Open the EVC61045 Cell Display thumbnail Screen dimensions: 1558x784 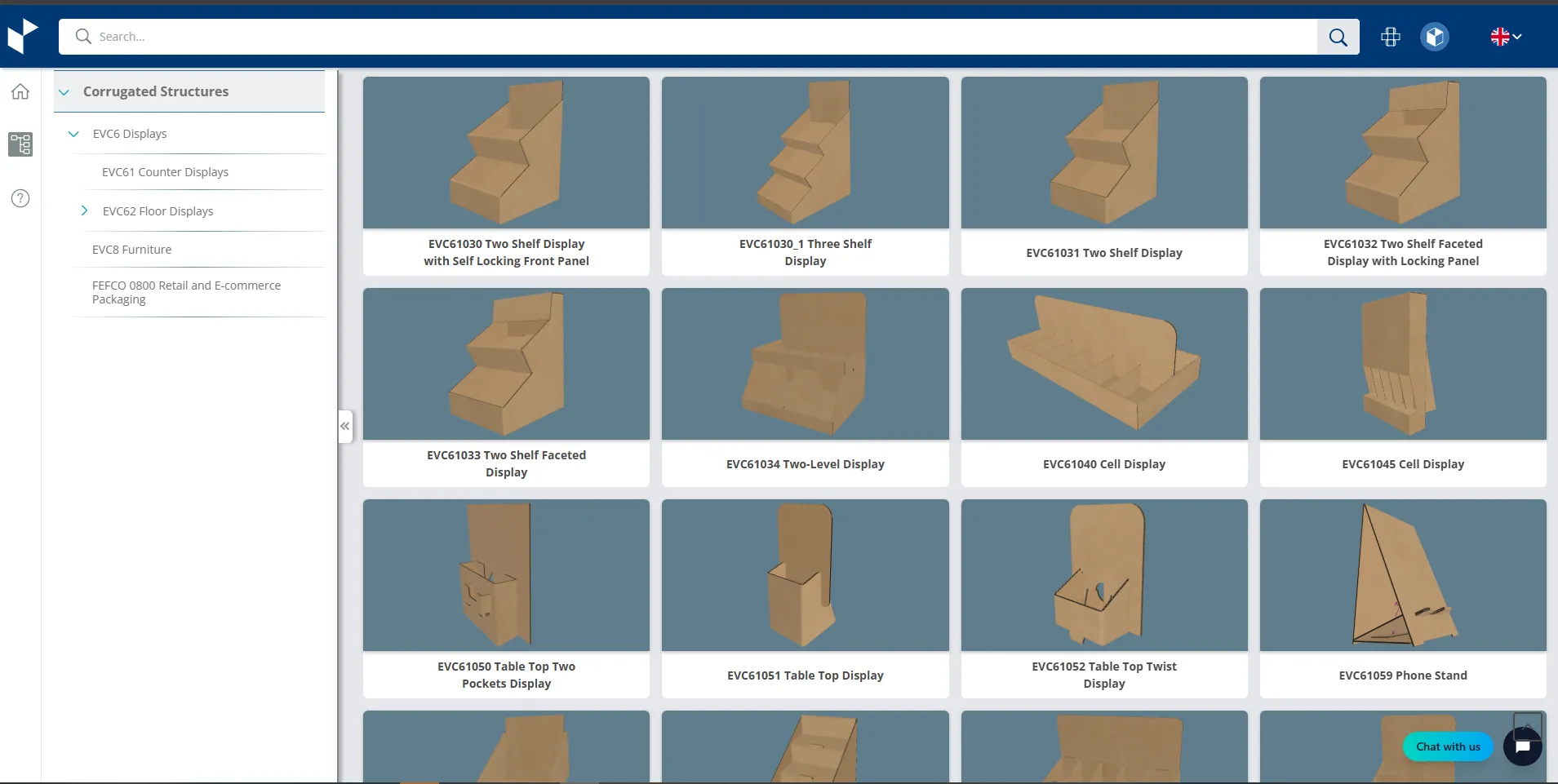(1403, 364)
